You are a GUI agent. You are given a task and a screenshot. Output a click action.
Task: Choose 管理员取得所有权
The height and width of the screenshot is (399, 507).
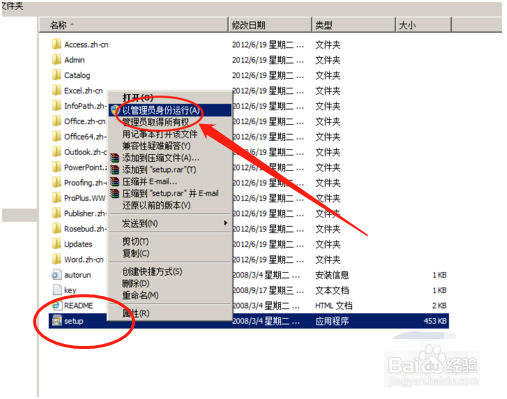click(x=171, y=122)
